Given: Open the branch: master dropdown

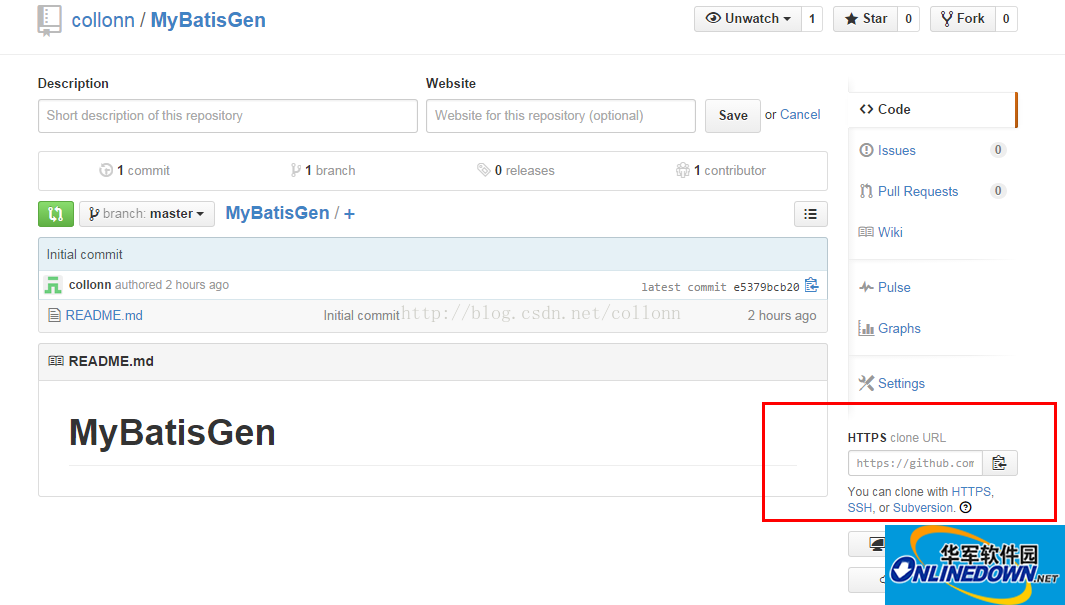Looking at the screenshot, I should [x=147, y=214].
